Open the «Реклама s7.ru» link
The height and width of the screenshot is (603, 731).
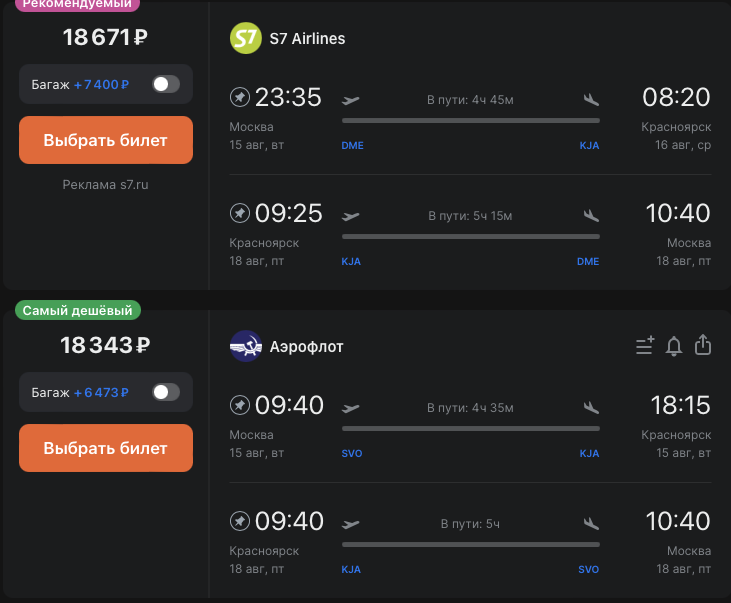(105, 184)
